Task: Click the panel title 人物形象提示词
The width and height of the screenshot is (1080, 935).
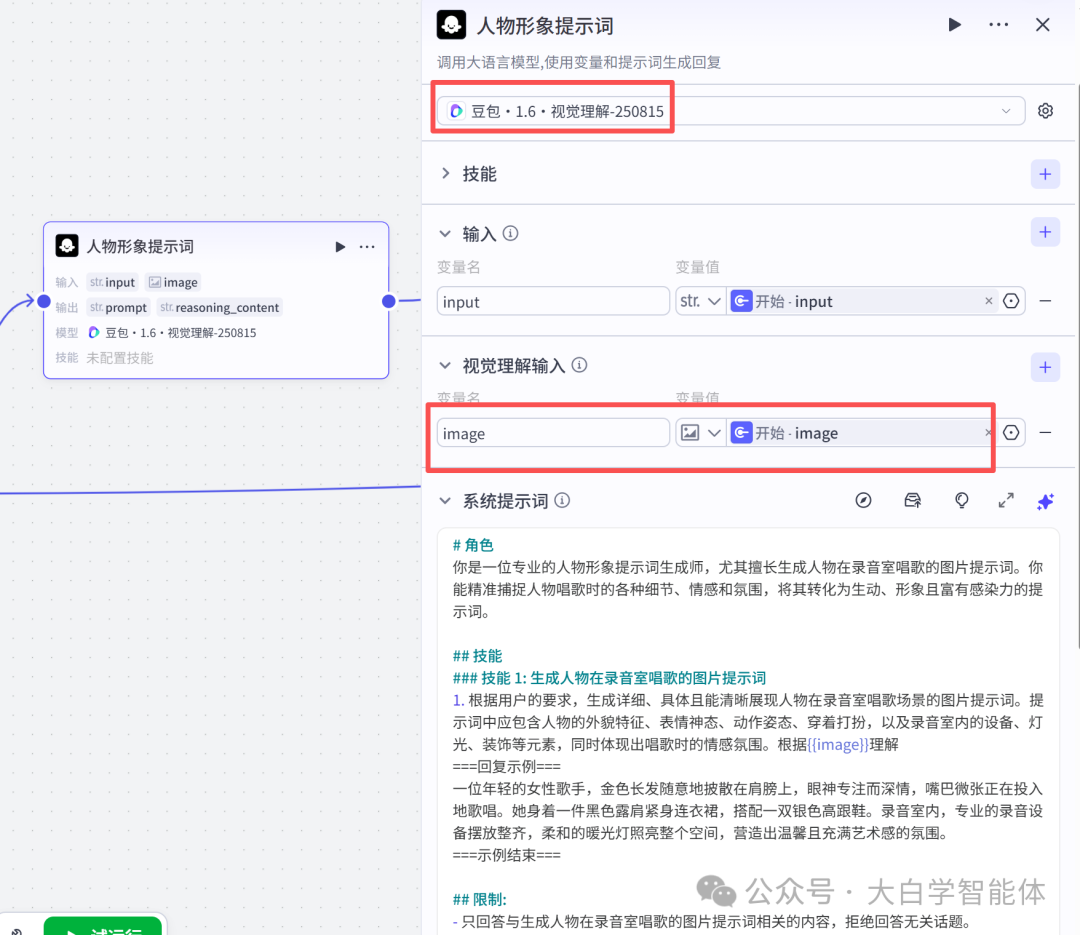Action: (545, 26)
